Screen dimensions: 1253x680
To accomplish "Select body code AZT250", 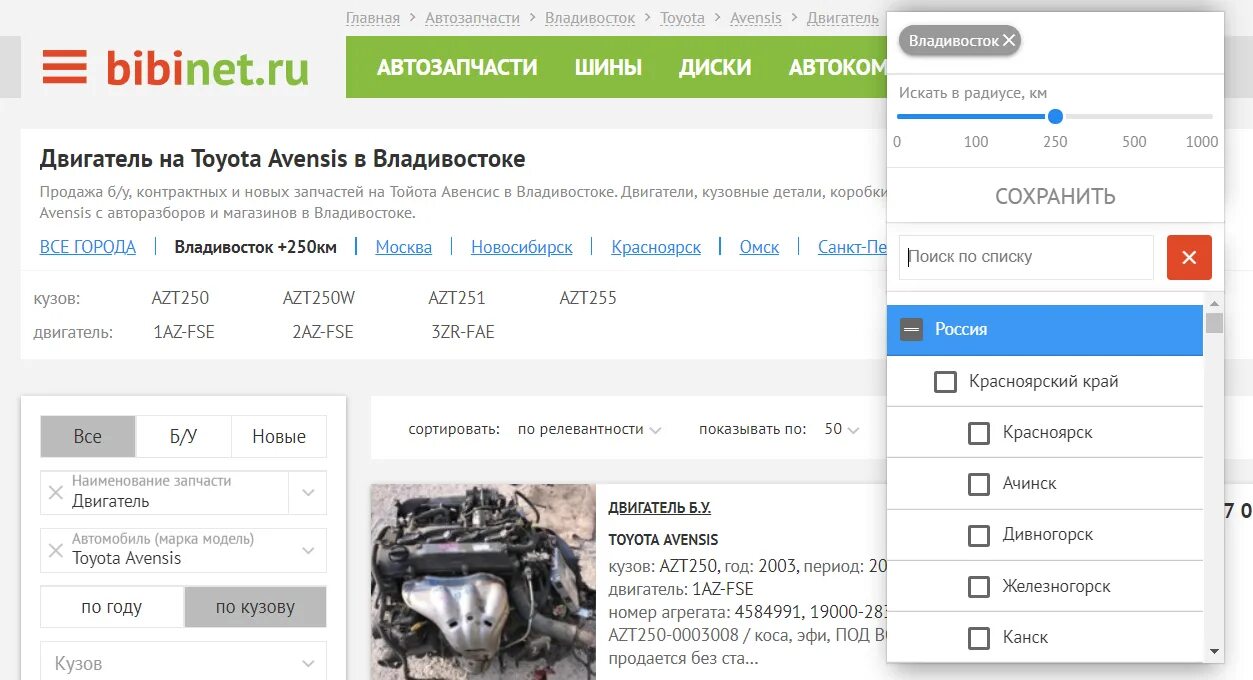I will tap(180, 298).
